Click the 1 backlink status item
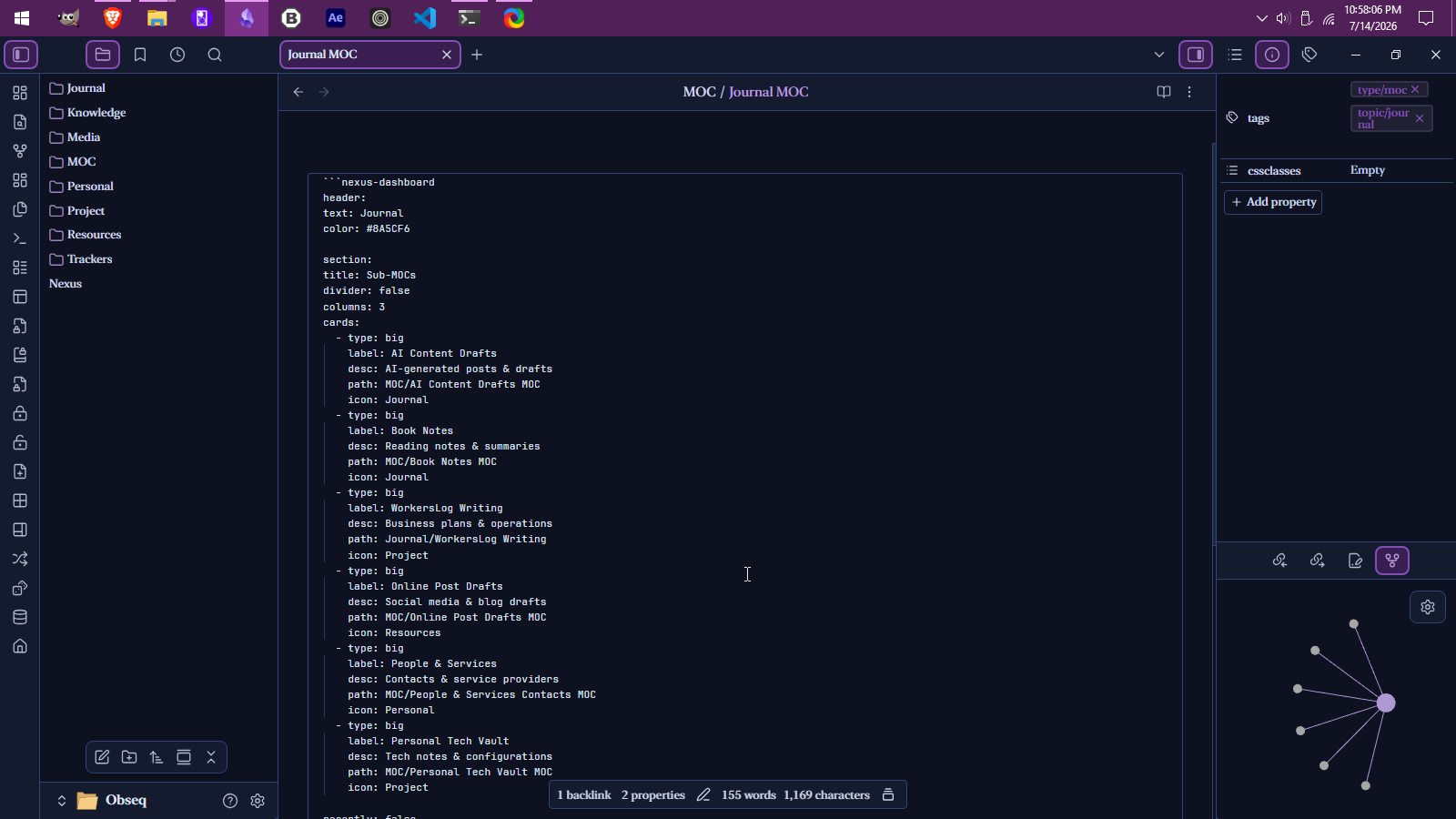This screenshot has height=819, width=1456. [x=584, y=795]
